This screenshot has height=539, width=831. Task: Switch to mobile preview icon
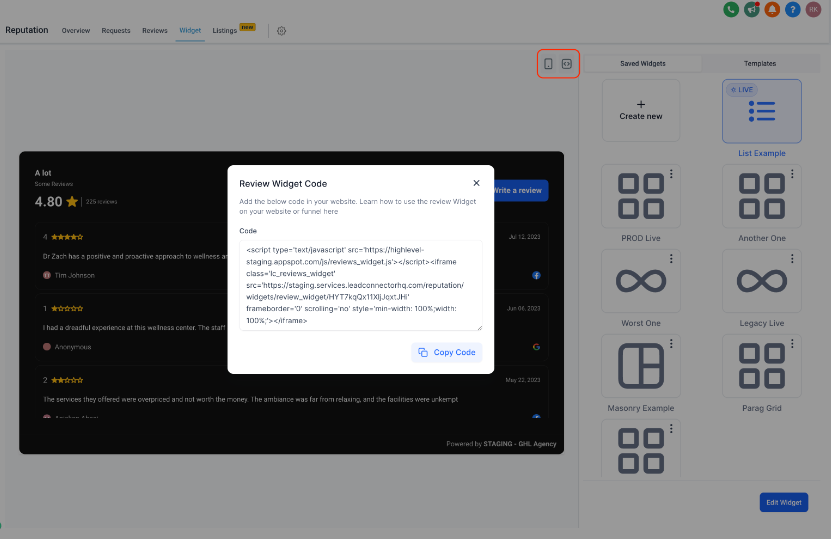[x=549, y=64]
